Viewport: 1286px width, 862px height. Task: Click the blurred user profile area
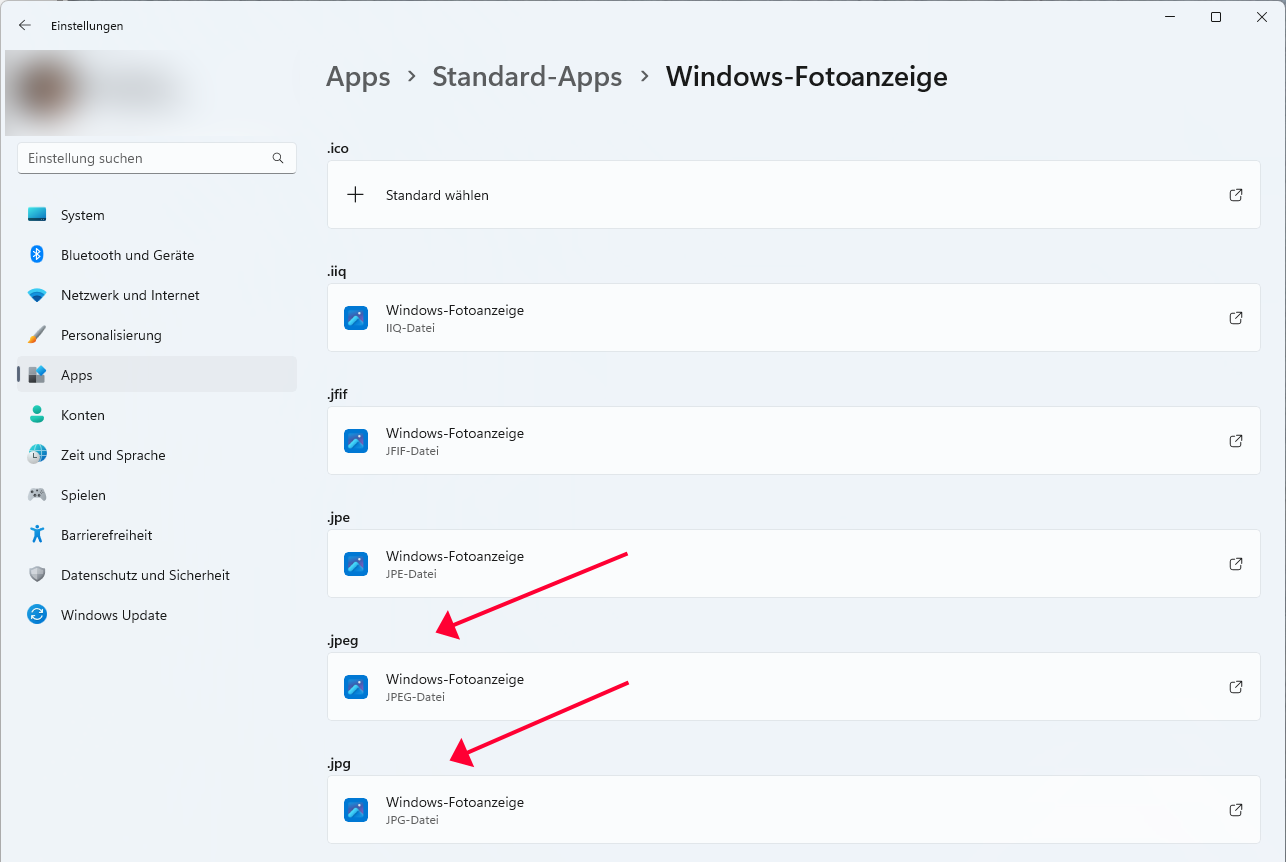150,92
